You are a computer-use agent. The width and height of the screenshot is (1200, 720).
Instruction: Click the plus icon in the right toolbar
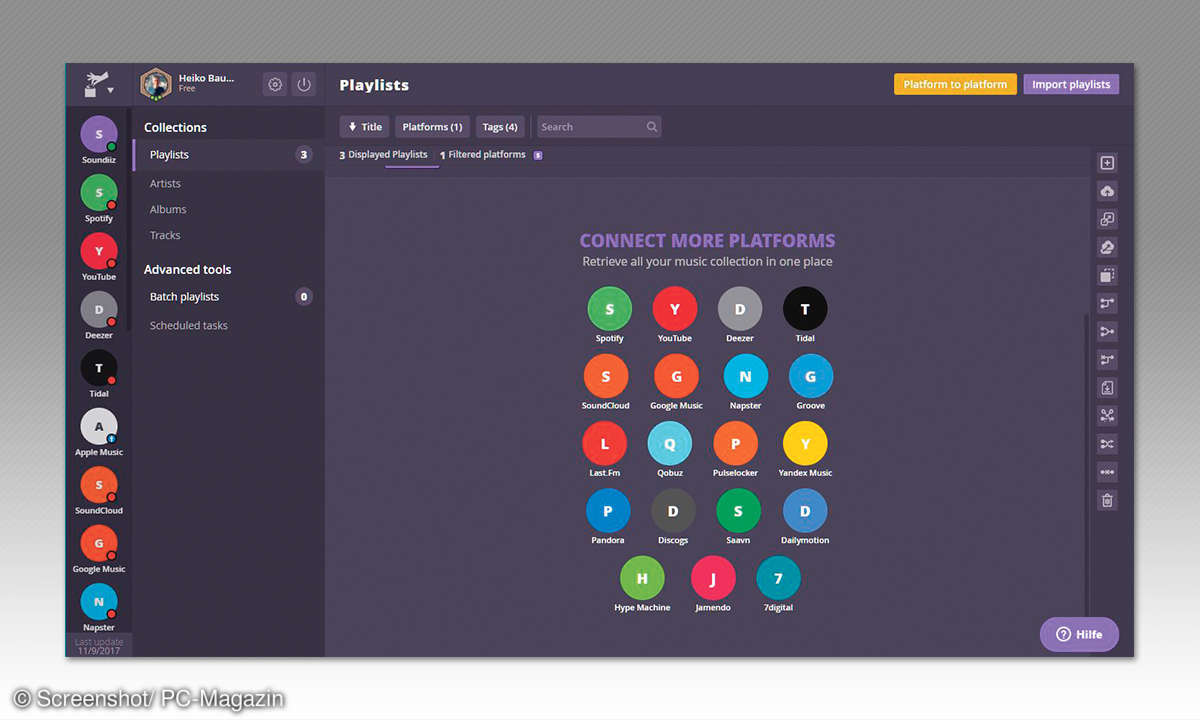[1107, 163]
